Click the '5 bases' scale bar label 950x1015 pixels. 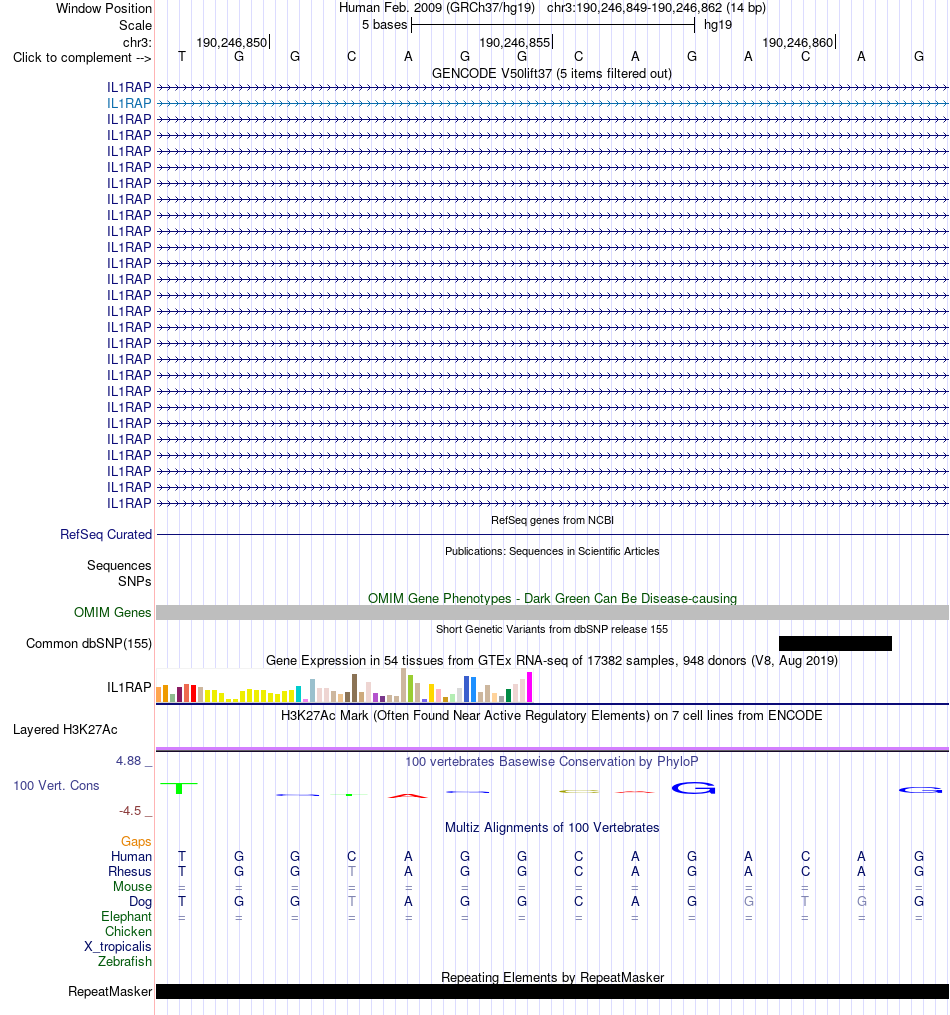[x=384, y=25]
